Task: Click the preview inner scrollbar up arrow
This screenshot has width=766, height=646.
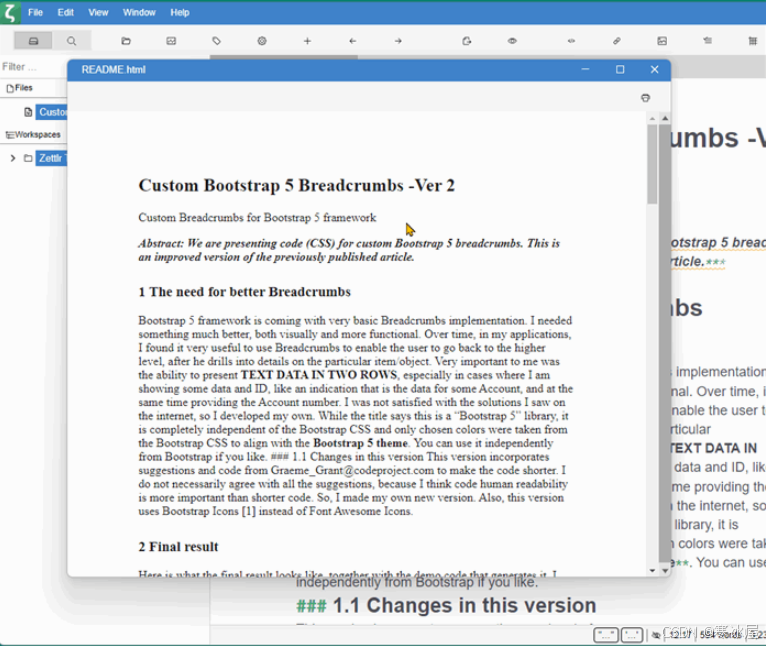Action: coord(652,119)
